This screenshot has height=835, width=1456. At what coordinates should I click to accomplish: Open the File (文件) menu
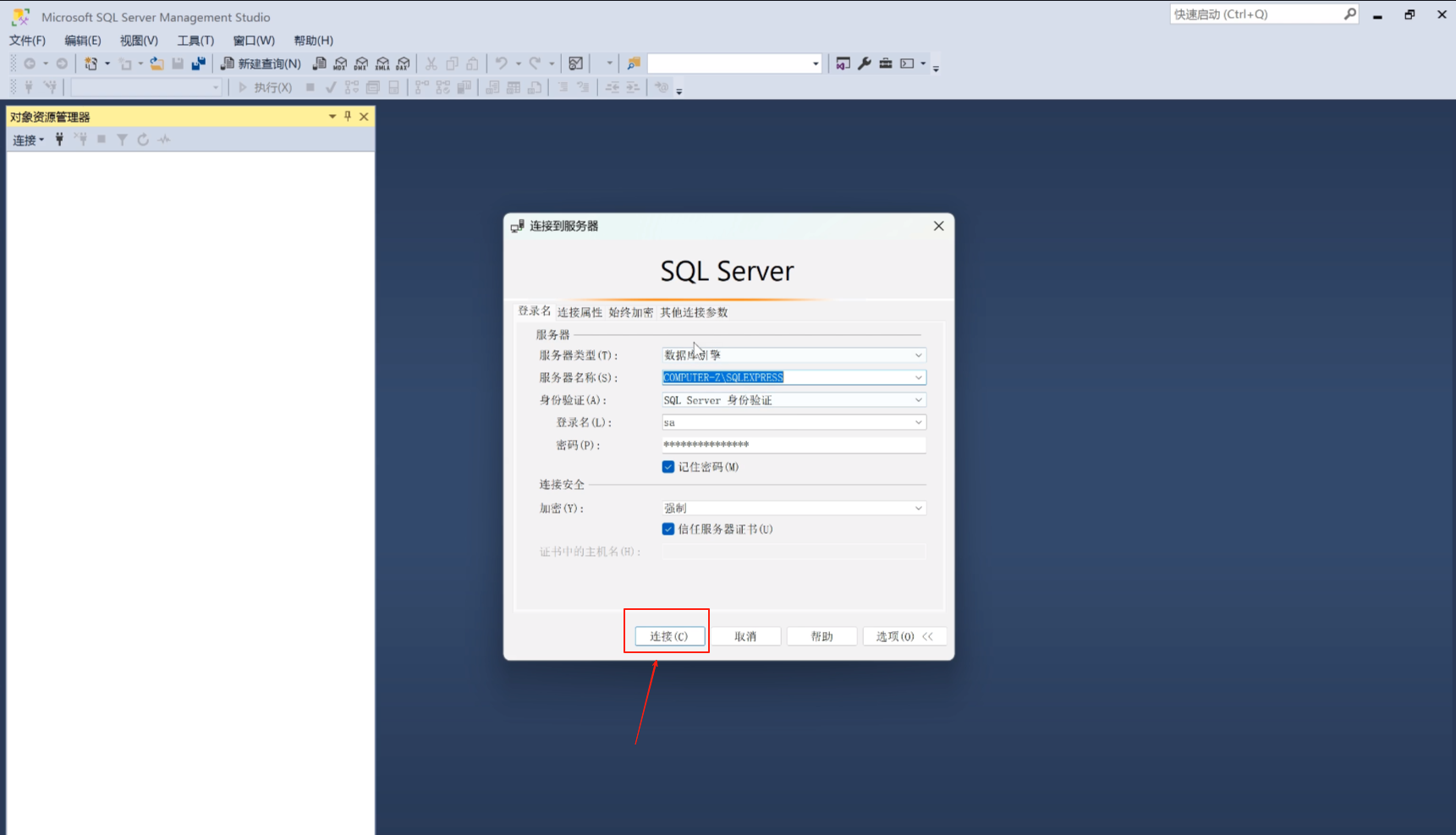(27, 40)
